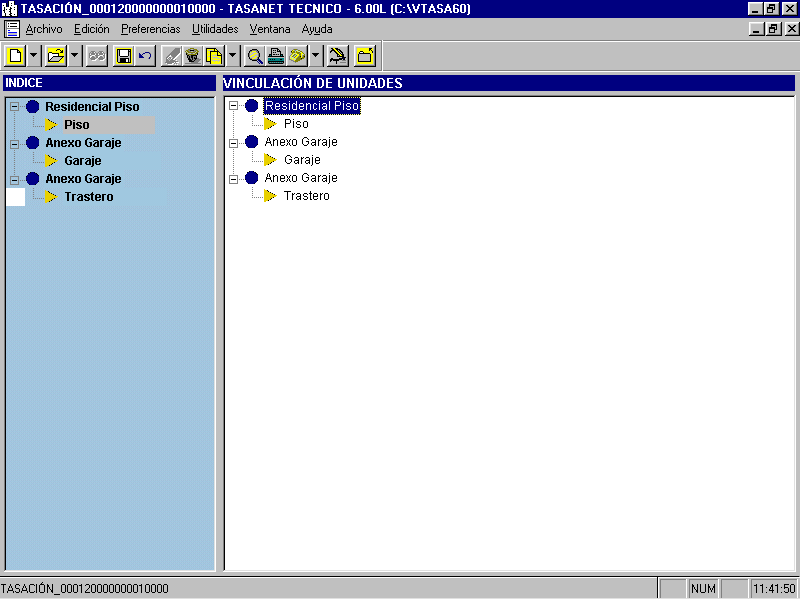Open the Ayuda menu

[317, 29]
